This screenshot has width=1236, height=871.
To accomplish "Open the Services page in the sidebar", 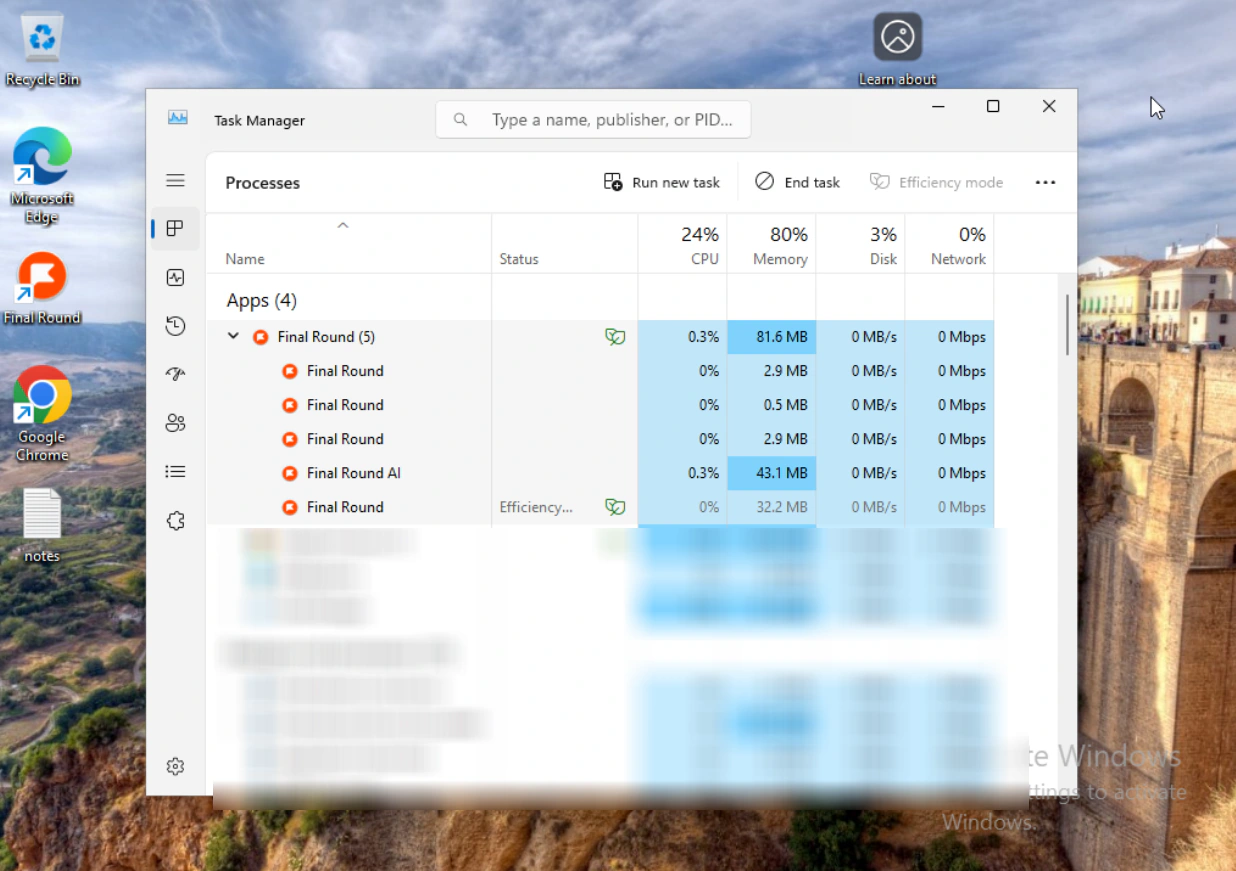I will 175,520.
